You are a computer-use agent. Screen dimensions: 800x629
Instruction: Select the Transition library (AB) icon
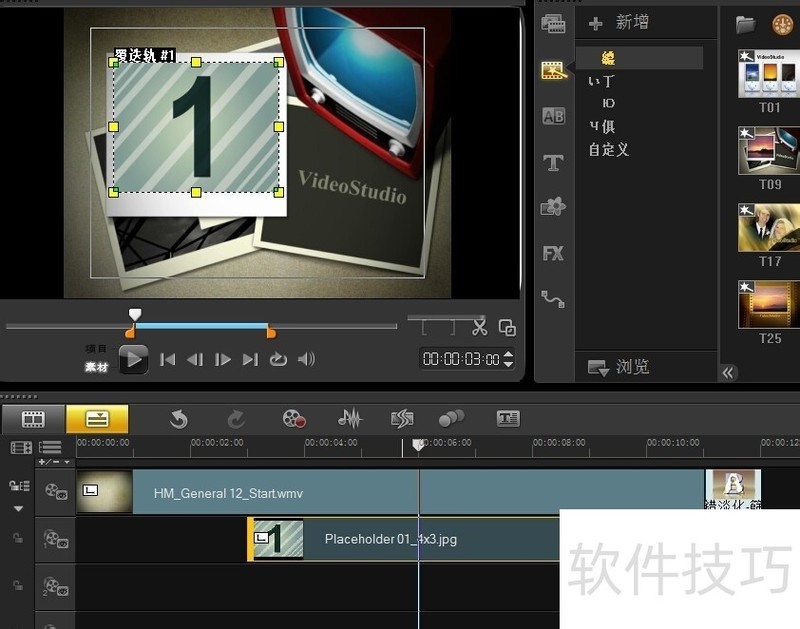[x=553, y=116]
